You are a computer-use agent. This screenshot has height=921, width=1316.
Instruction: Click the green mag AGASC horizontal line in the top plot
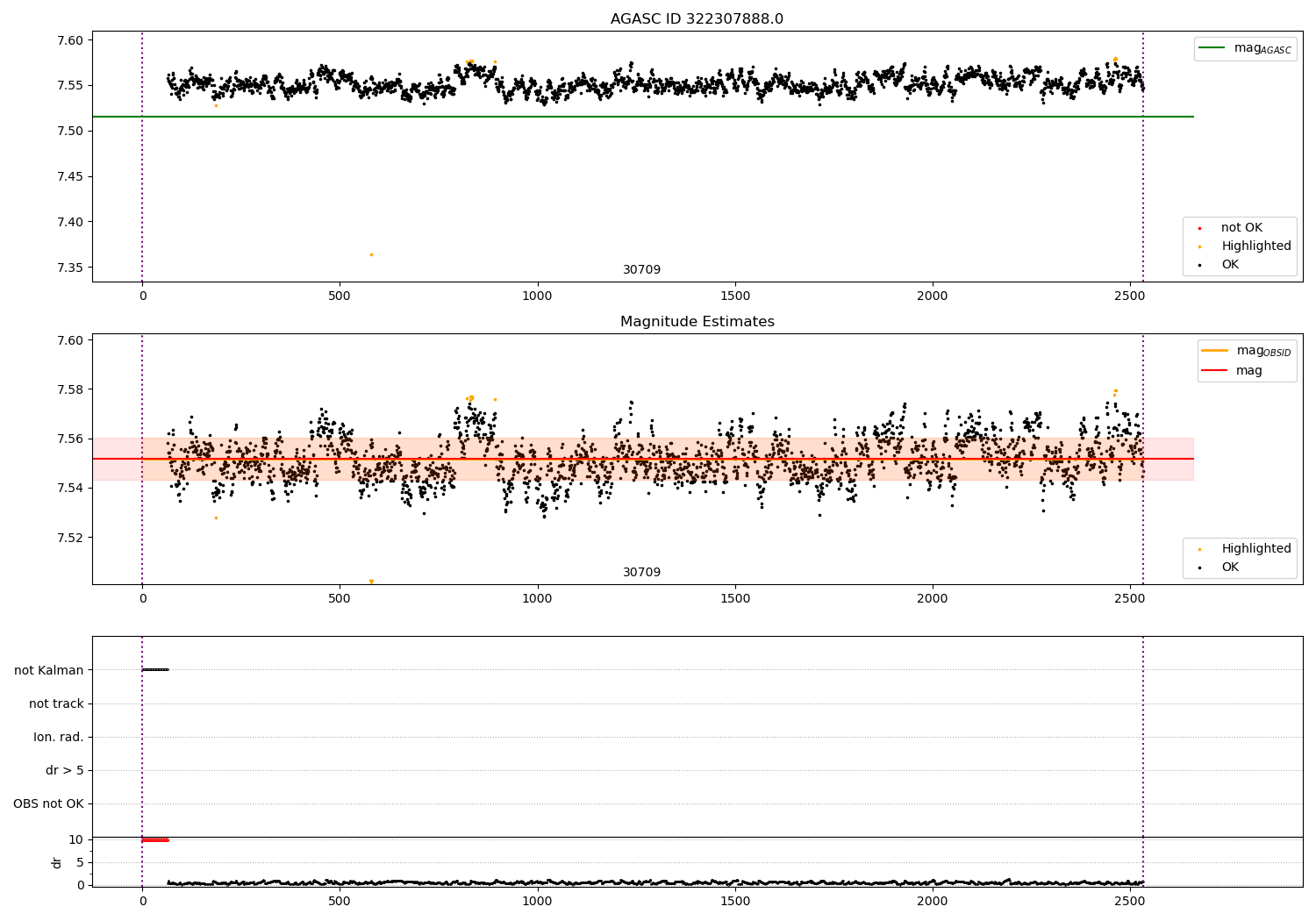click(x=642, y=117)
